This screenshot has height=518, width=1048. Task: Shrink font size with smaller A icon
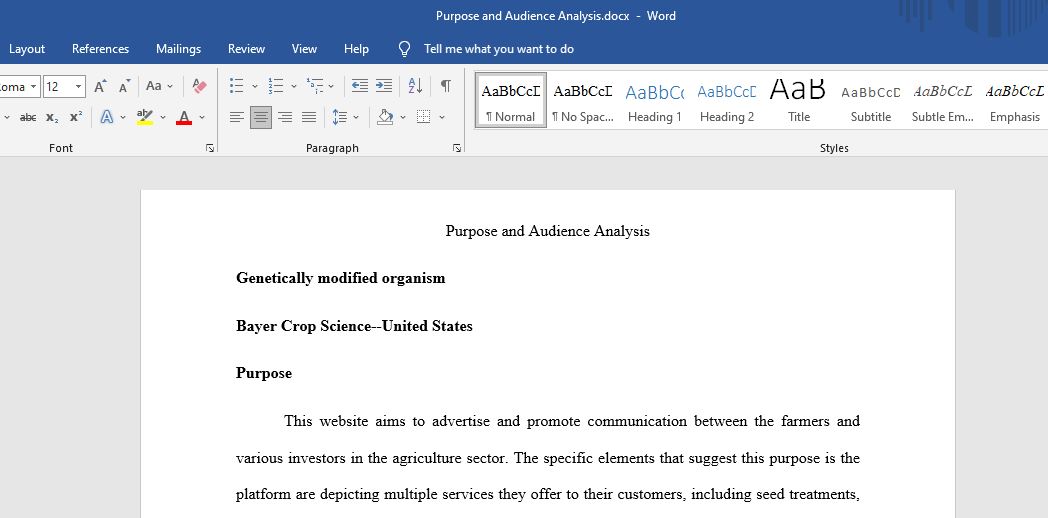pyautogui.click(x=124, y=86)
